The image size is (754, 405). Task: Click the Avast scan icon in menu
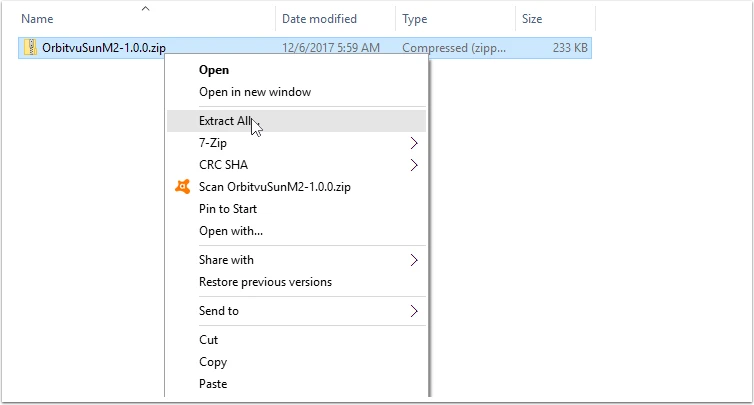coord(183,187)
